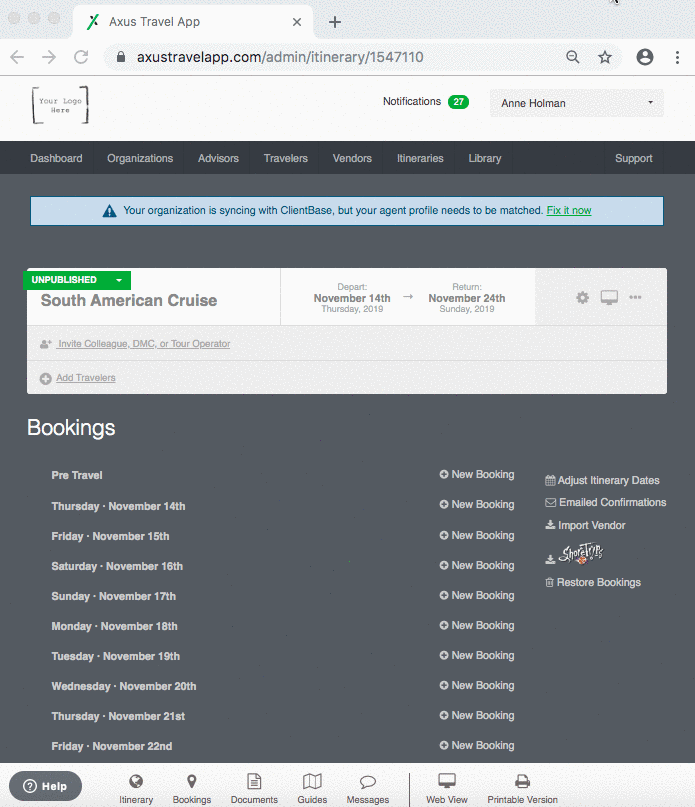This screenshot has height=807, width=695.
Task: Click the South American Cruise title
Action: [x=129, y=301]
